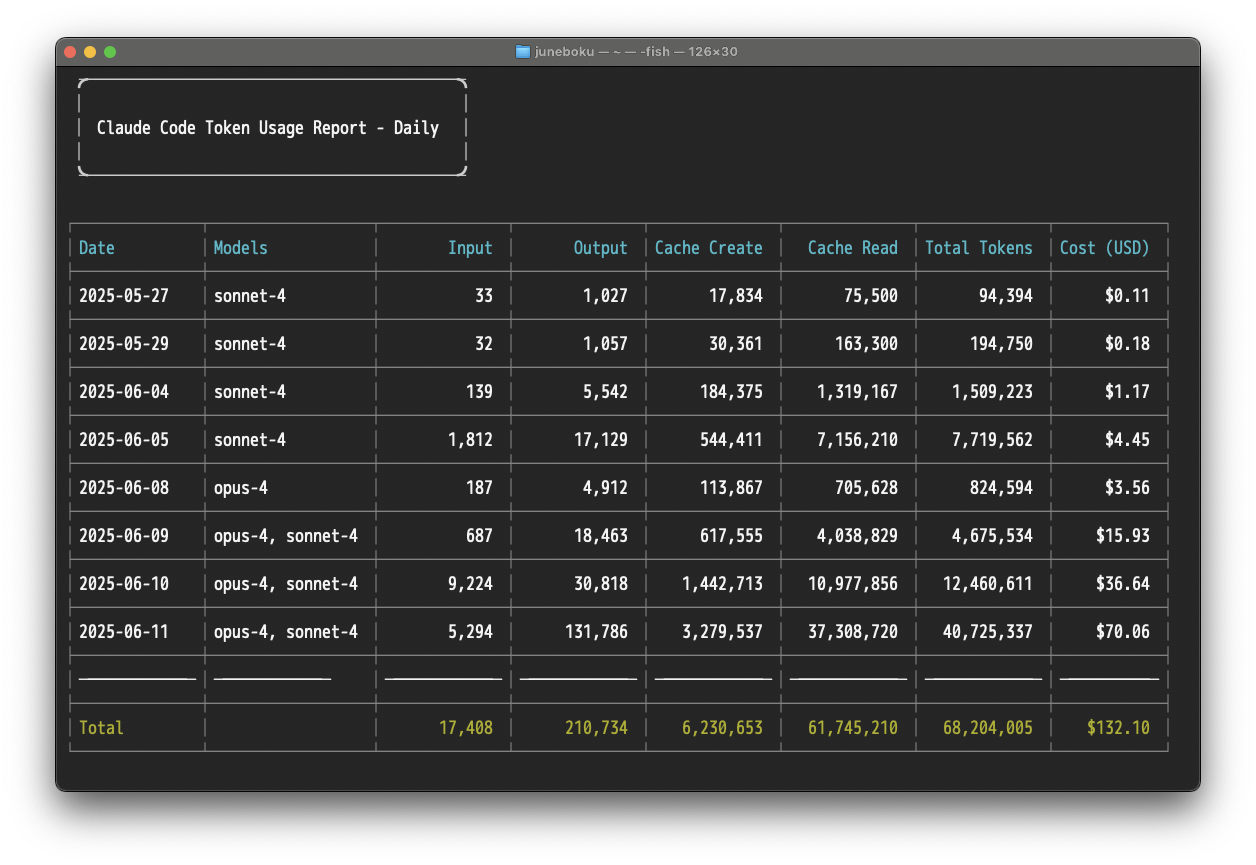Click the cost value $4.45
1256x865 pixels.
[1127, 440]
